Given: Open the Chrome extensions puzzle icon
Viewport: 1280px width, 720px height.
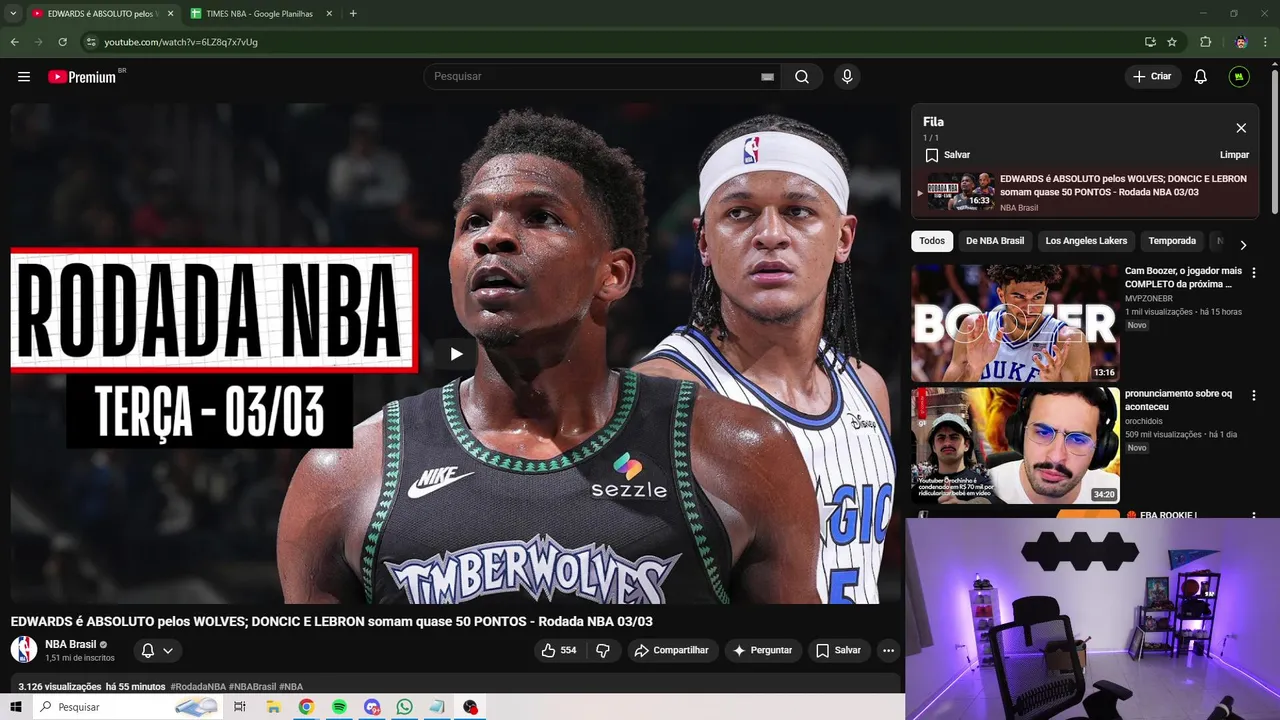Looking at the screenshot, I should click(x=1205, y=42).
